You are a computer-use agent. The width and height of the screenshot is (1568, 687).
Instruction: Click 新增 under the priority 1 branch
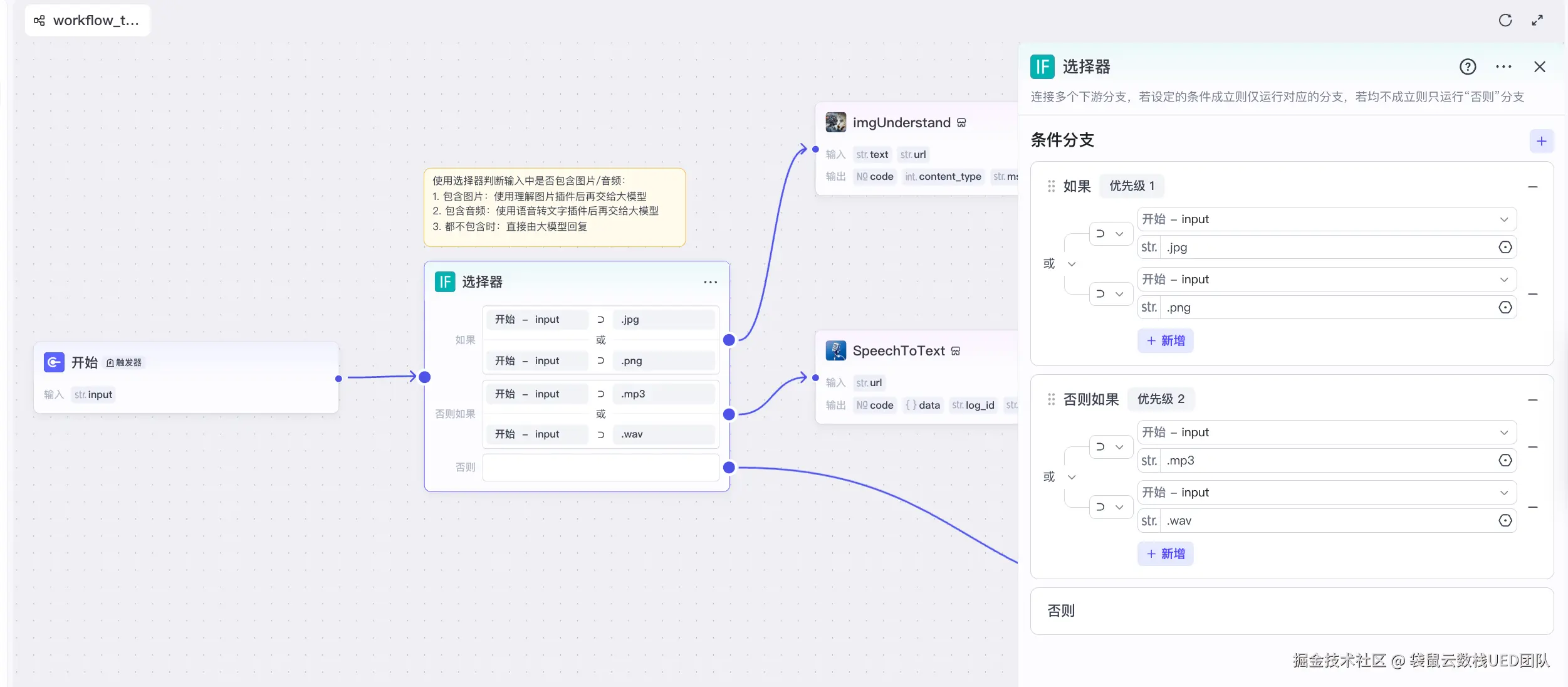coord(1165,340)
